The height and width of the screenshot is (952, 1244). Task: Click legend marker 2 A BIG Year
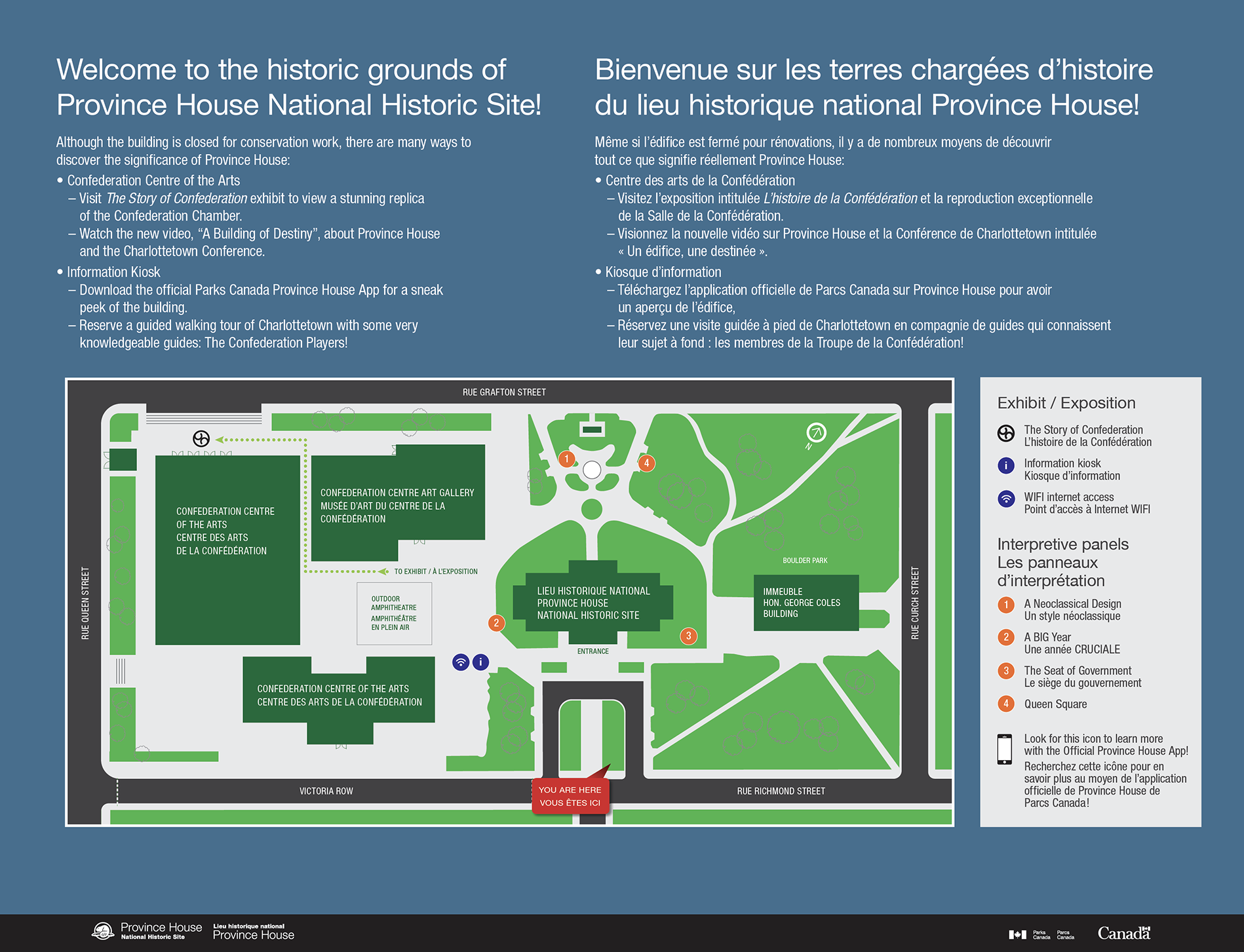click(1005, 638)
